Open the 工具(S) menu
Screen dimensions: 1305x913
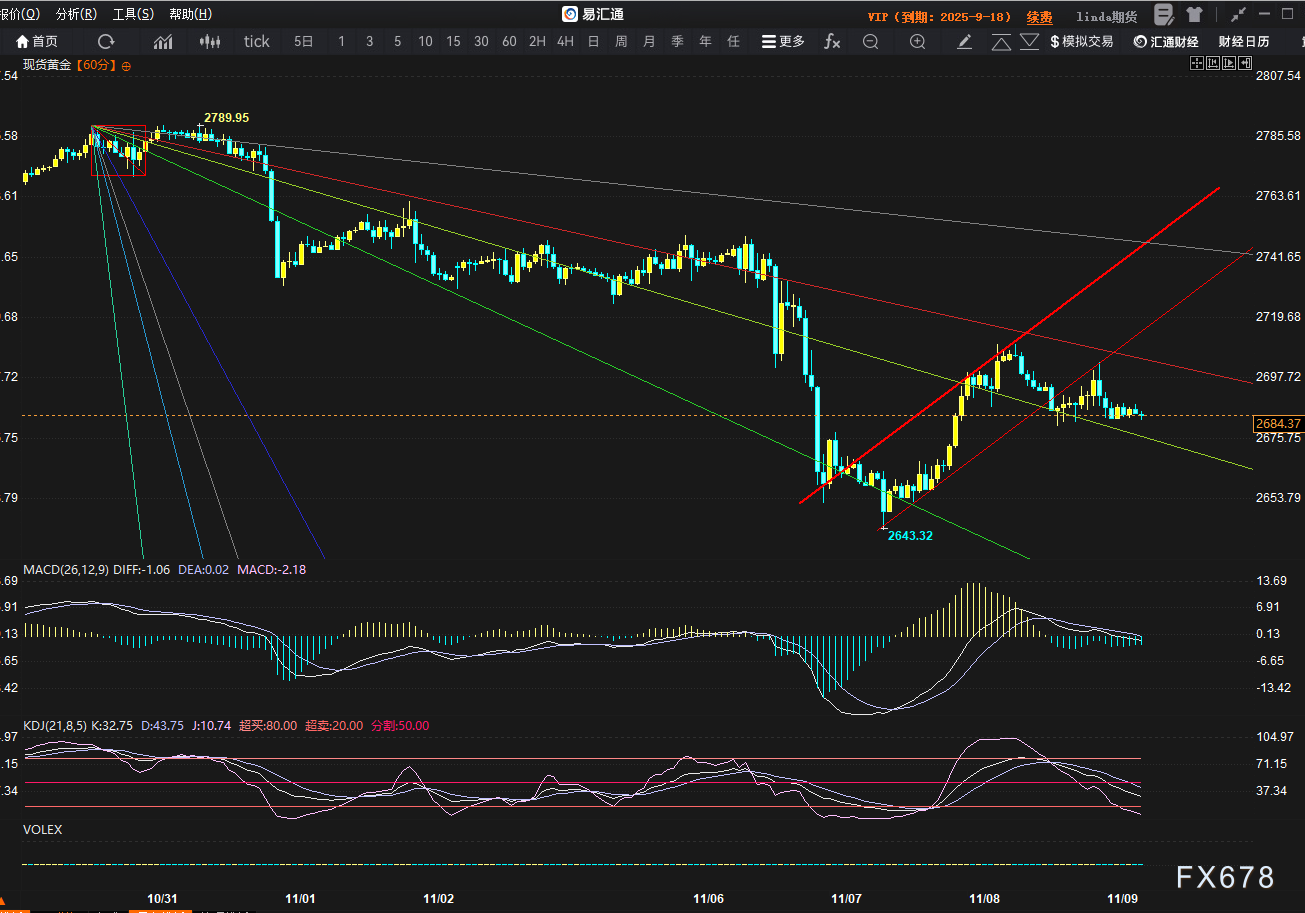pos(133,14)
